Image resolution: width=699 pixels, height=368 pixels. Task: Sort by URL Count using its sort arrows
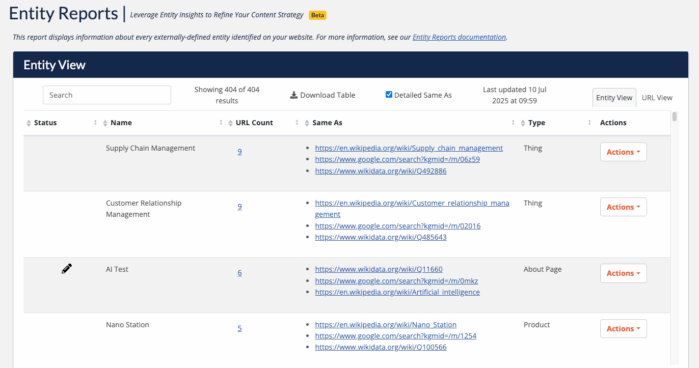(x=230, y=123)
